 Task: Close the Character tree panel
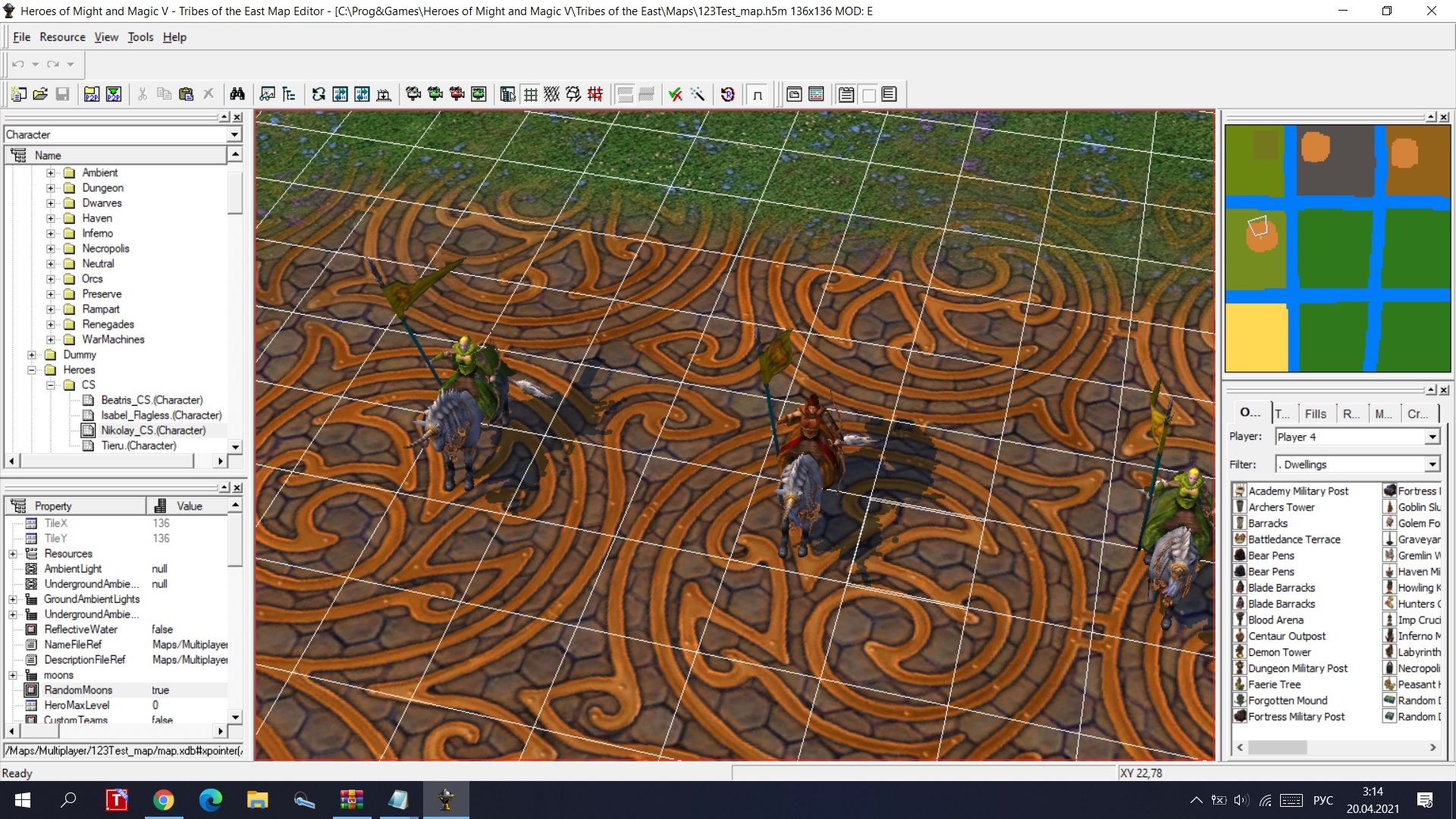(x=237, y=117)
